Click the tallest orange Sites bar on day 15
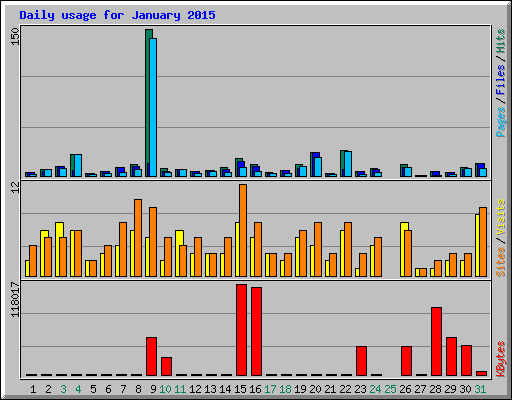Image resolution: width=512 pixels, height=400 pixels. [x=243, y=230]
